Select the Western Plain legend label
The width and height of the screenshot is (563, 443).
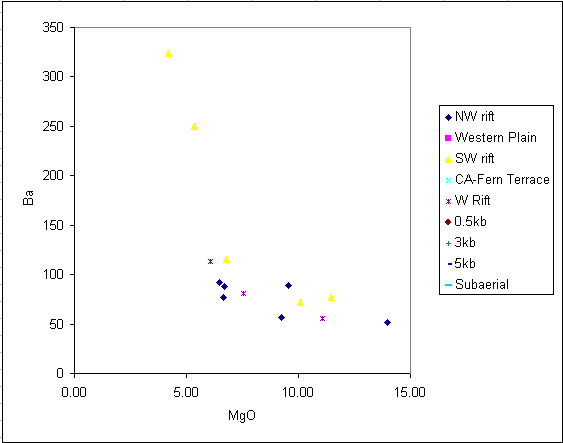point(495,137)
